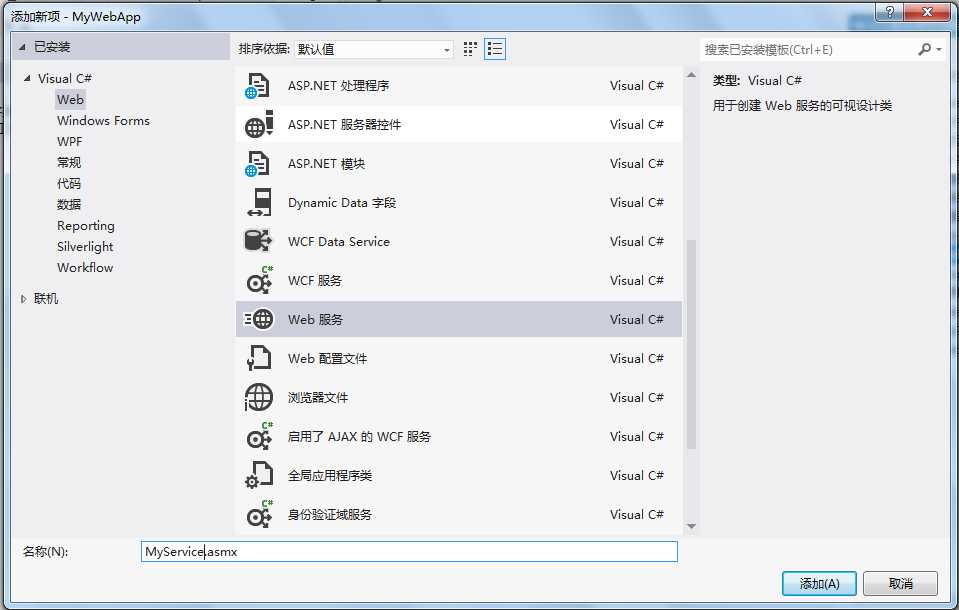Click the Dynamic Data 字段 icon

(x=259, y=203)
